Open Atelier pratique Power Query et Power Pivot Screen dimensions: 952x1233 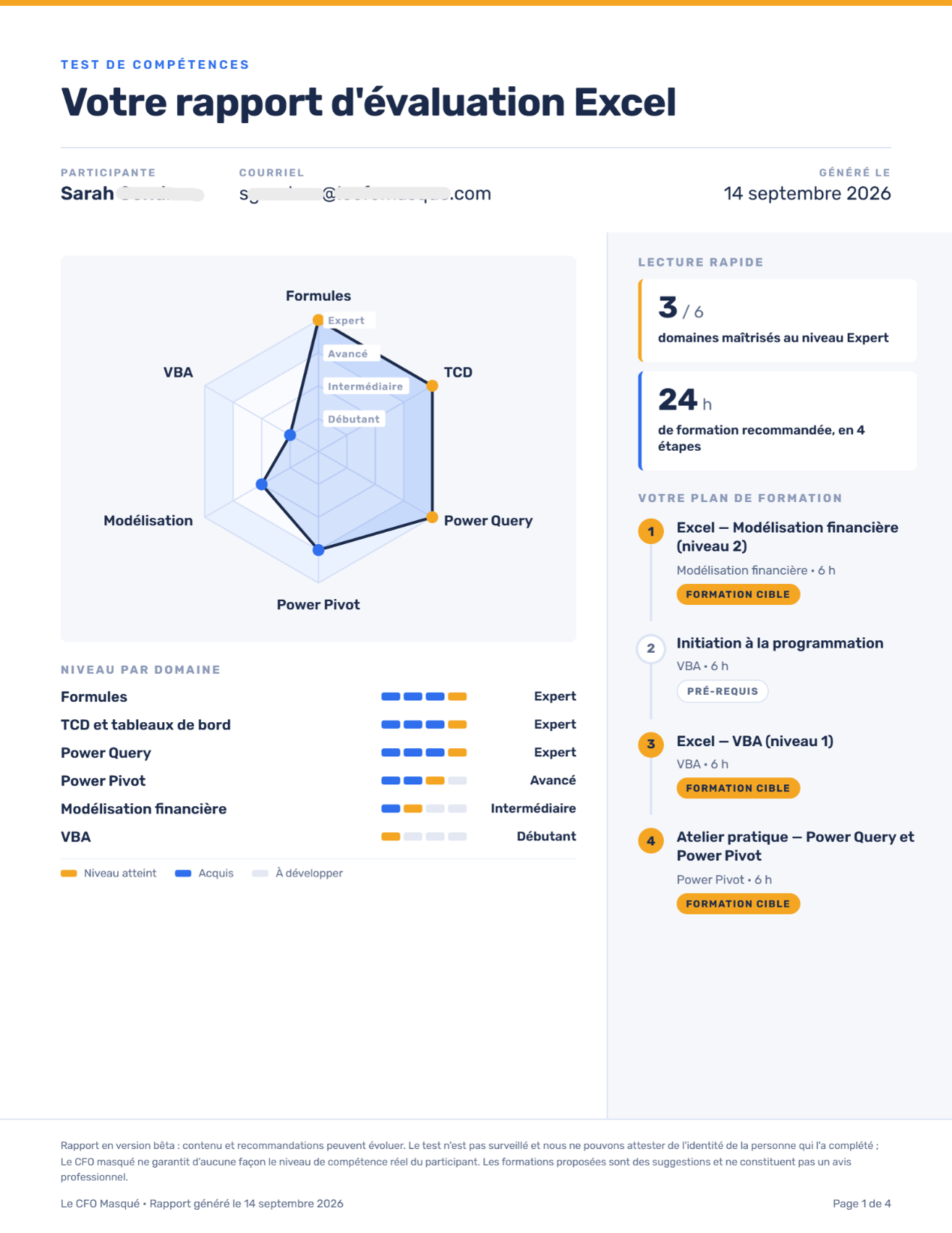[x=795, y=846]
